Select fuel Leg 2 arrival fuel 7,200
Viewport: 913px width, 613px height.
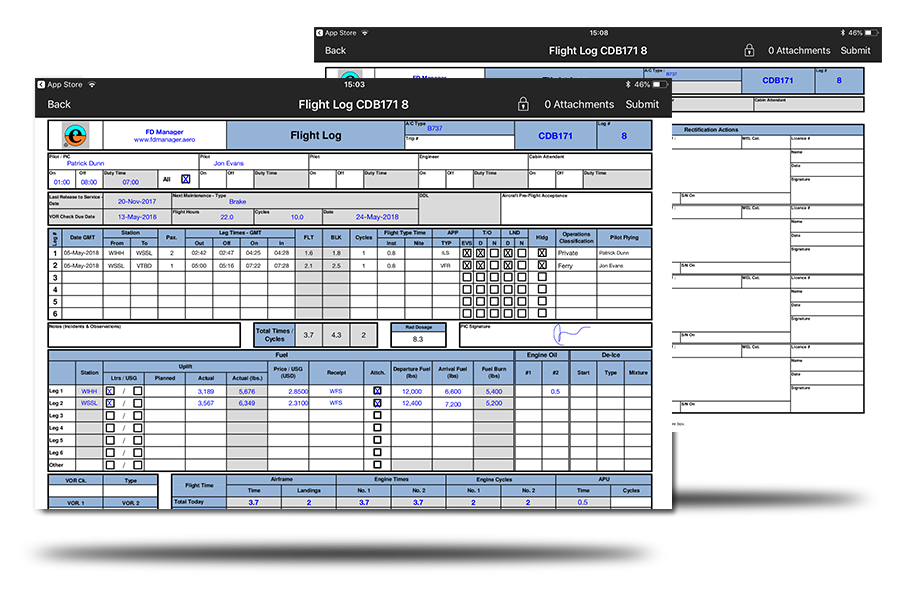pos(453,403)
